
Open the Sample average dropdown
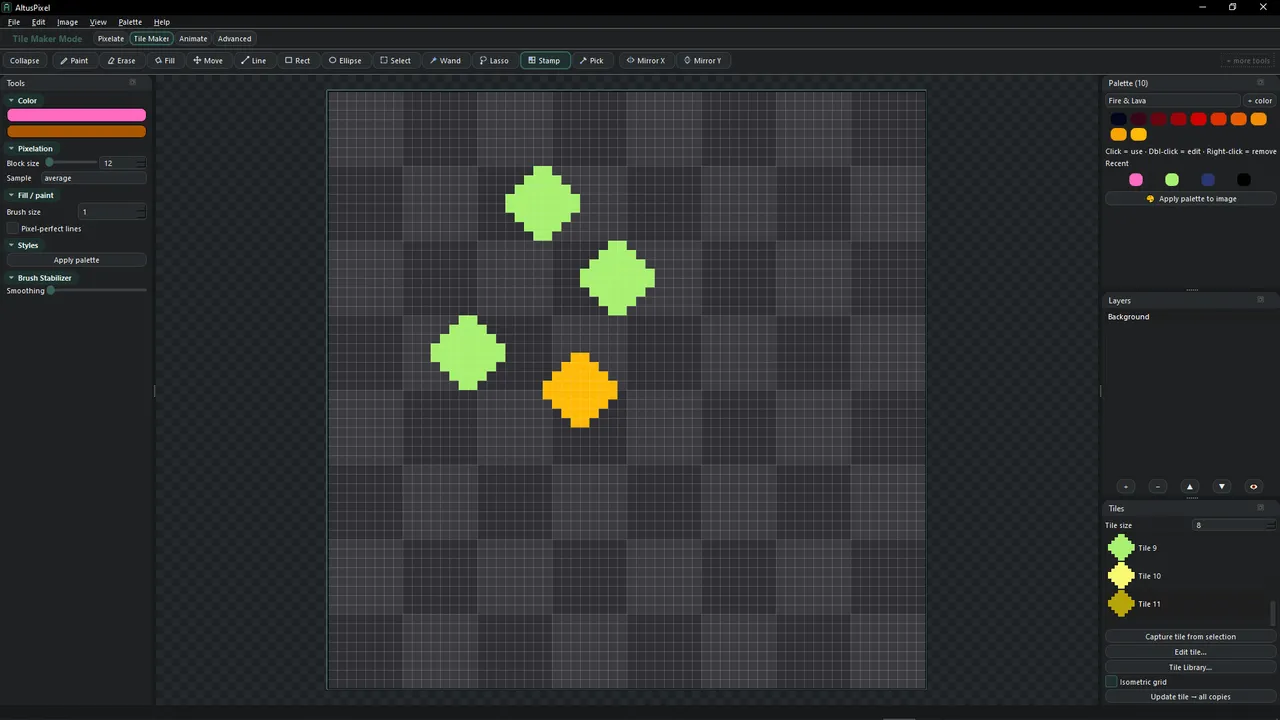tap(94, 178)
